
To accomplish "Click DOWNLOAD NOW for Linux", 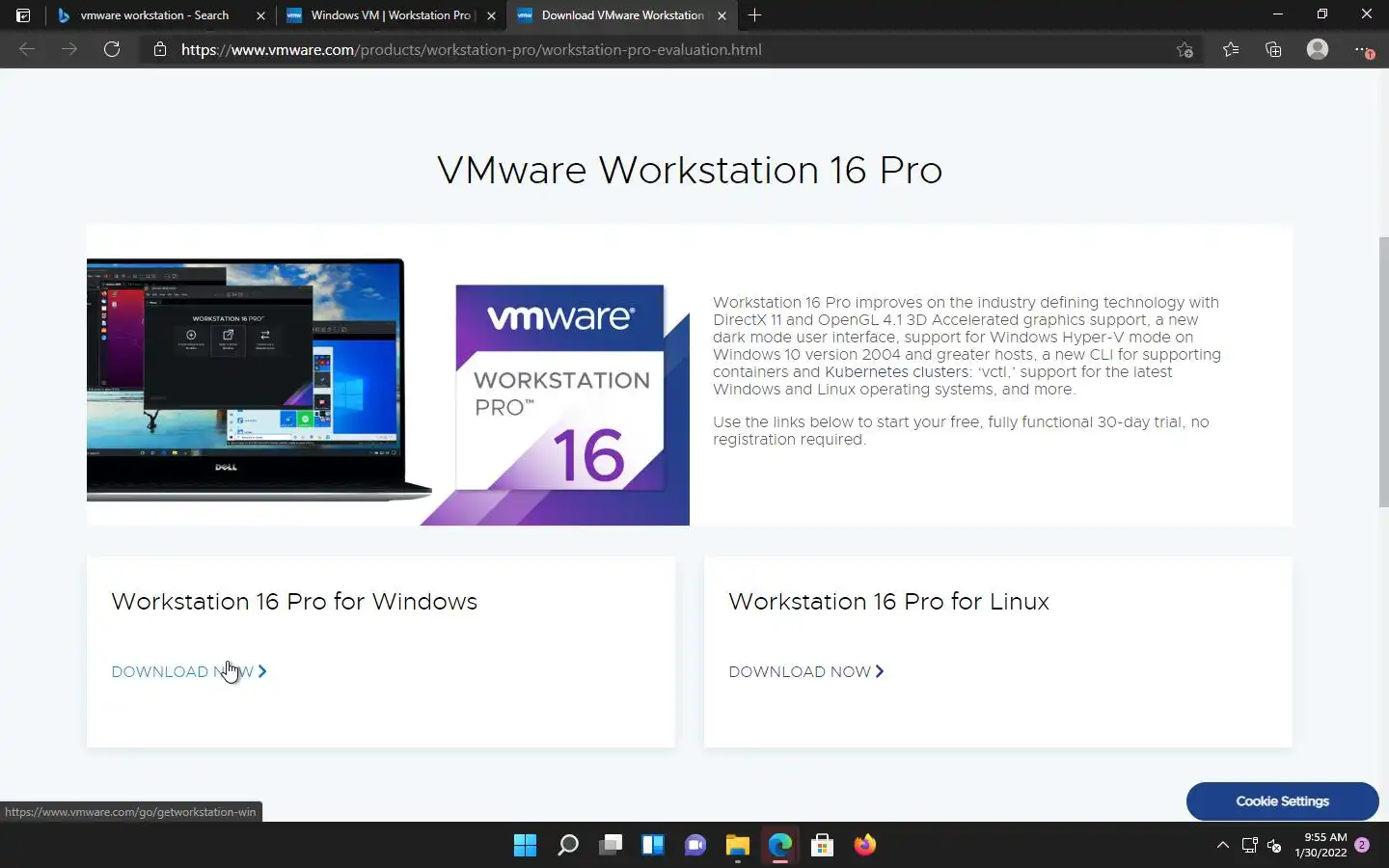I will (800, 671).
